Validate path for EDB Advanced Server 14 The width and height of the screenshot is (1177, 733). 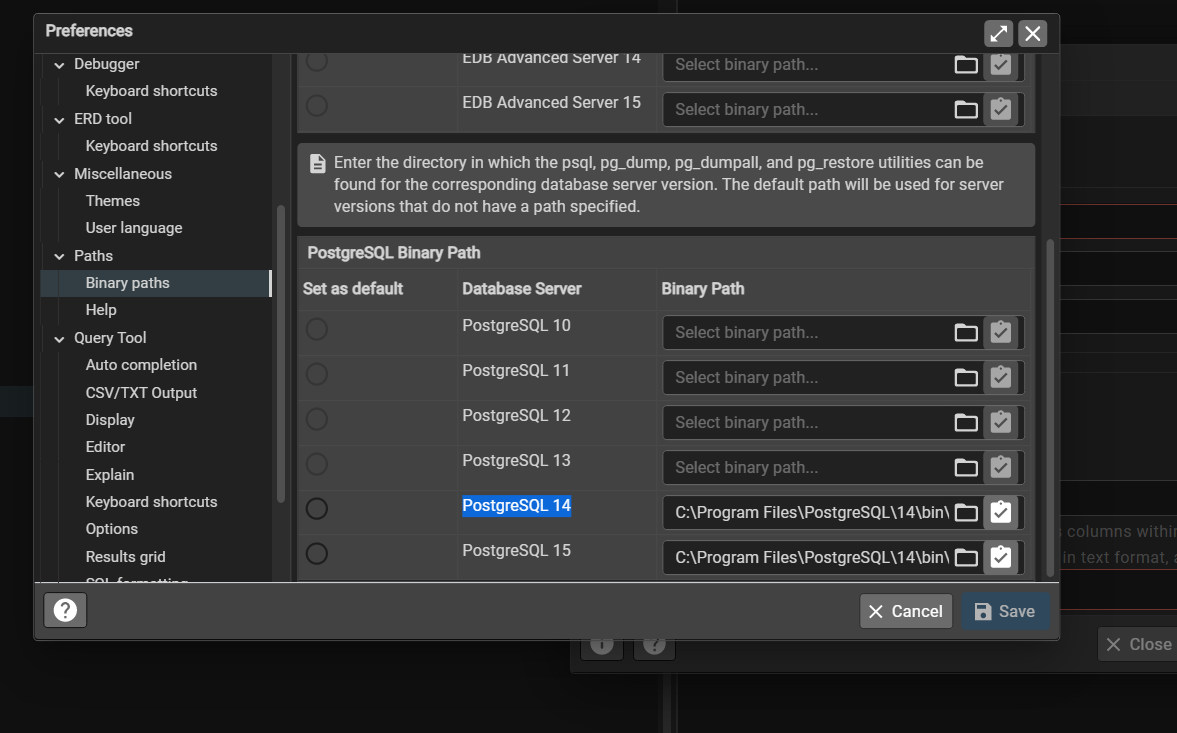point(1001,65)
